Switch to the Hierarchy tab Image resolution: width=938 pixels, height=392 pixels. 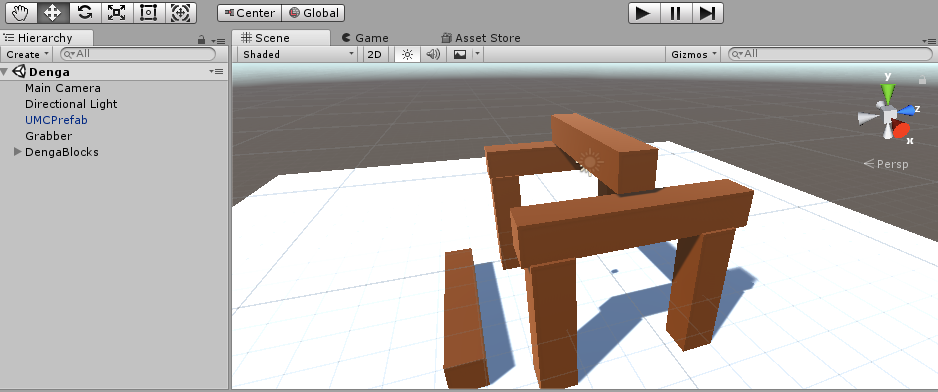(x=45, y=38)
